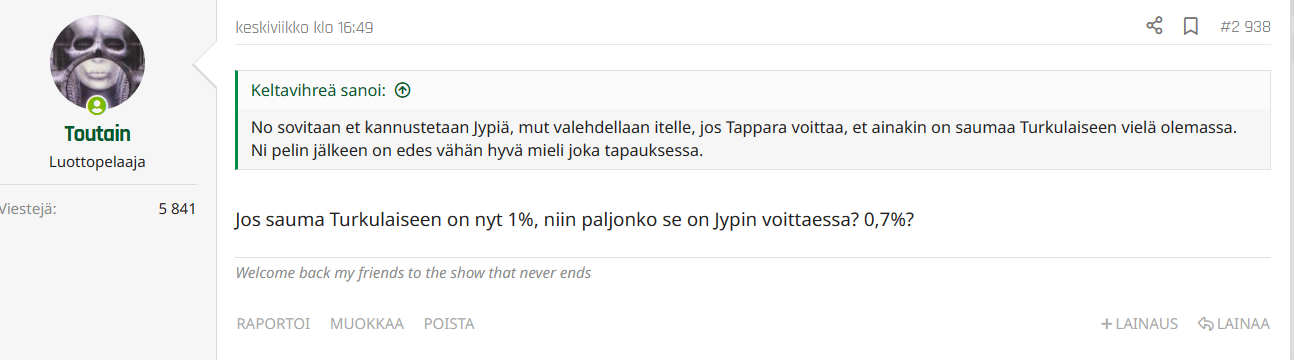Click the timestamp keskiviikko klo 16:49

(304, 28)
